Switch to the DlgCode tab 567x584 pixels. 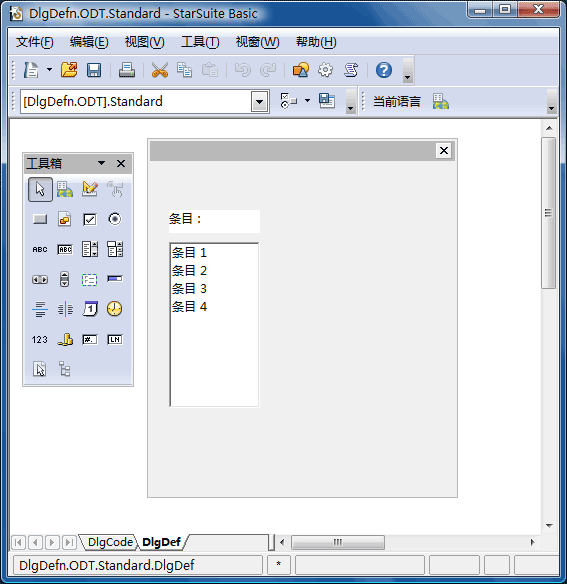[x=110, y=542]
